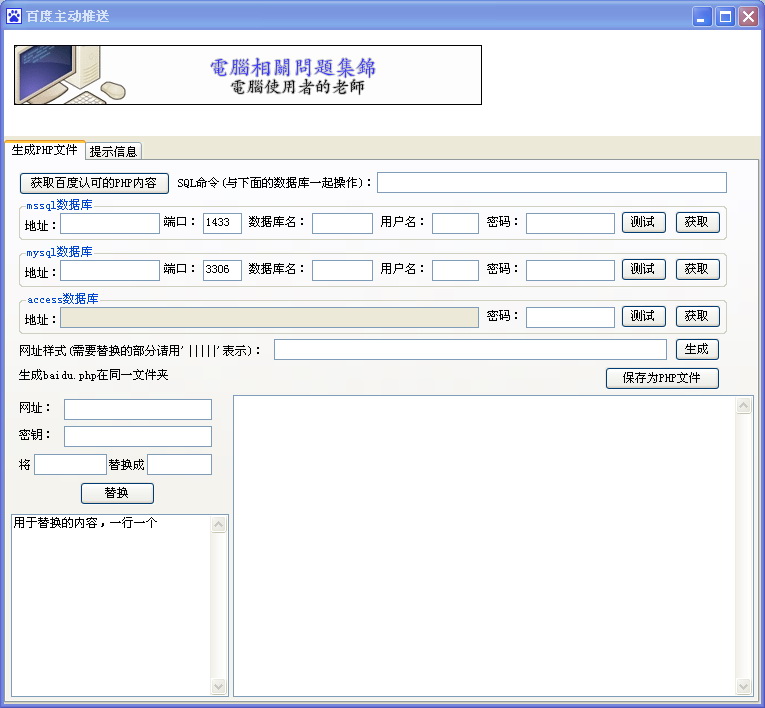Click the mssql数据库 group label
This screenshot has height=708, width=765.
[59, 205]
